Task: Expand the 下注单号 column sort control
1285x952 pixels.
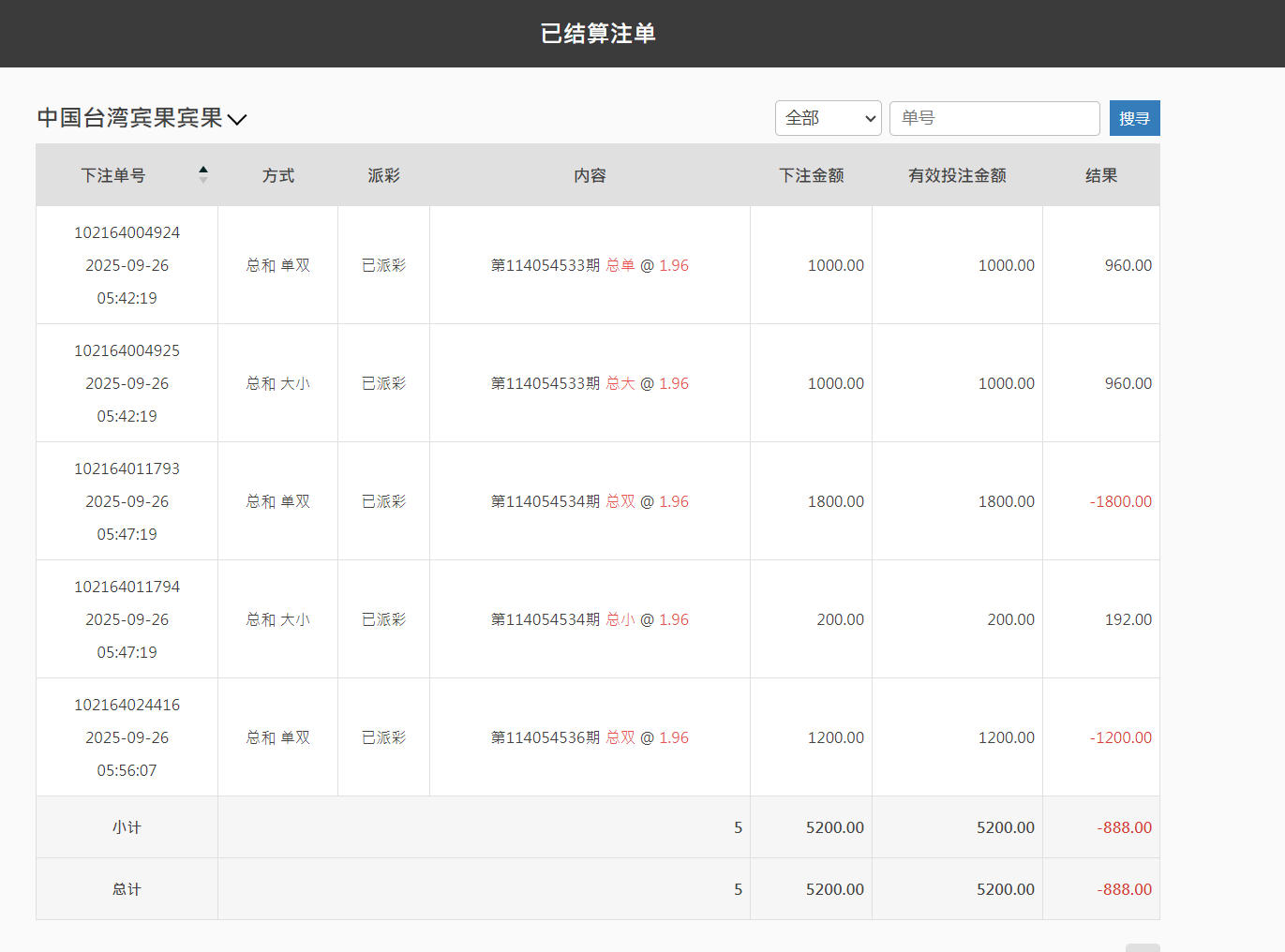Action: pyautogui.click(x=202, y=173)
